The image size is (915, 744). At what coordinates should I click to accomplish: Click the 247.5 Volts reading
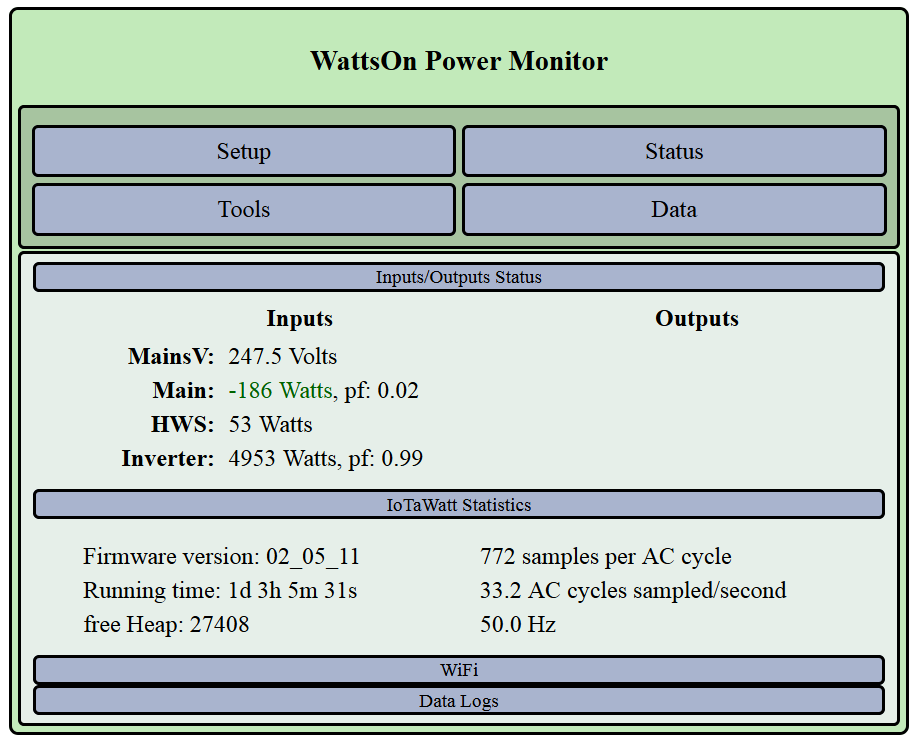282,357
